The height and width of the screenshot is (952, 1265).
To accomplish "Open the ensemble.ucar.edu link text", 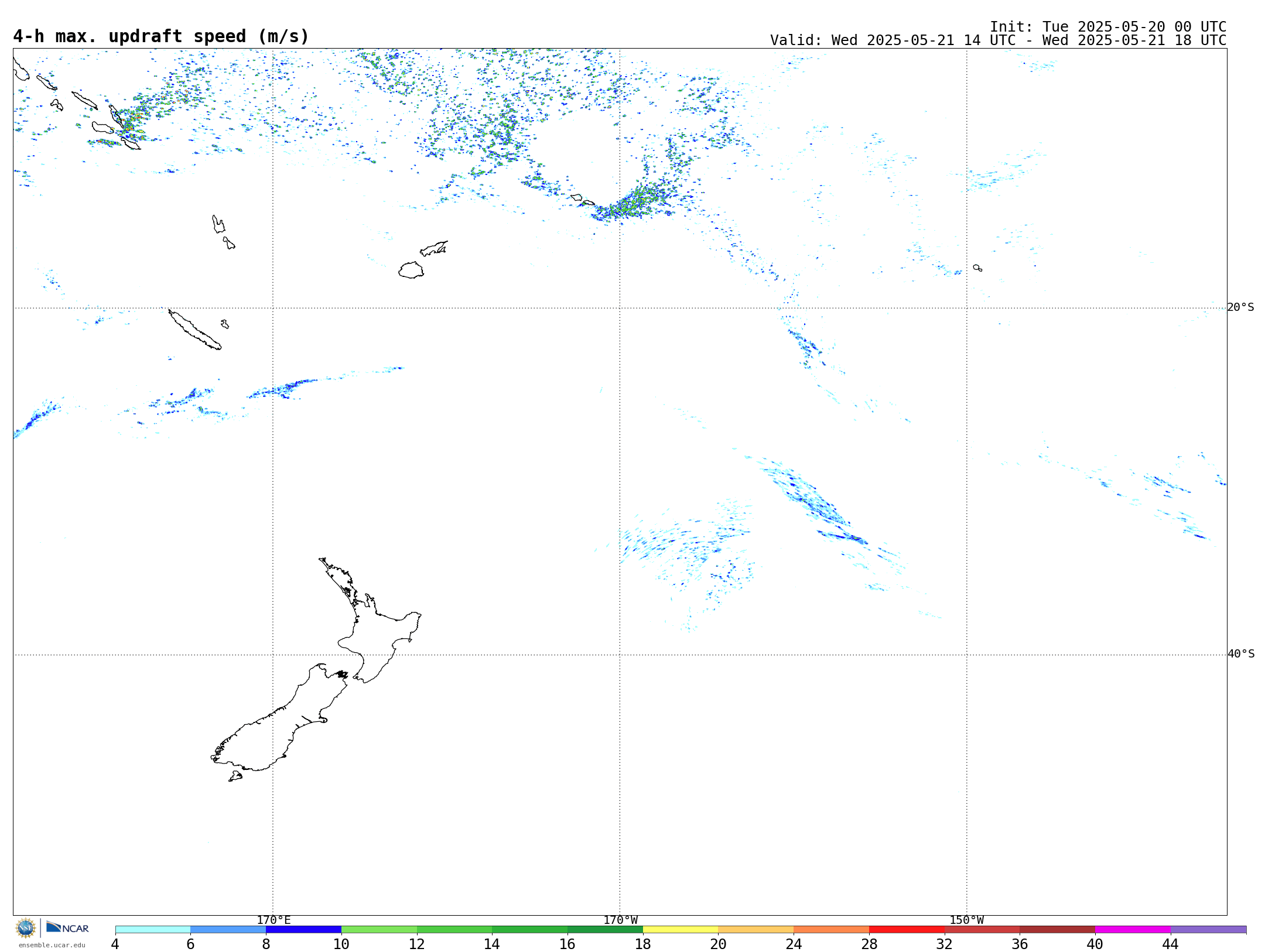I will click(52, 945).
